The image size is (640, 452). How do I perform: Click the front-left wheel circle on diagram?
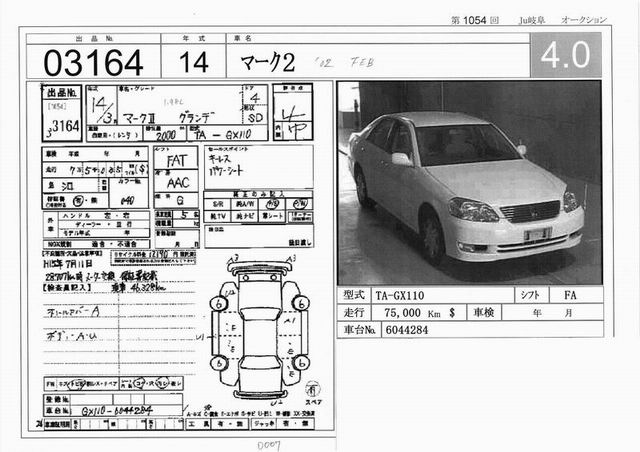click(x=219, y=303)
